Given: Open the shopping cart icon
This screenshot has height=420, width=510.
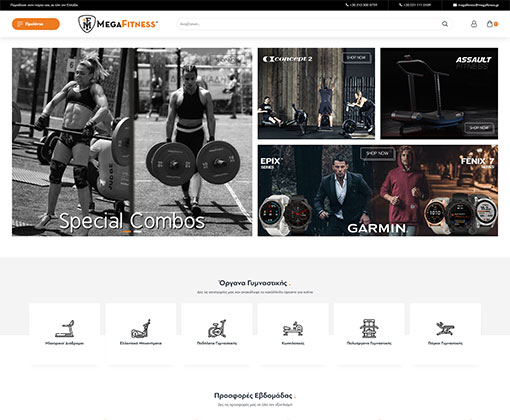Looking at the screenshot, I should click(492, 24).
